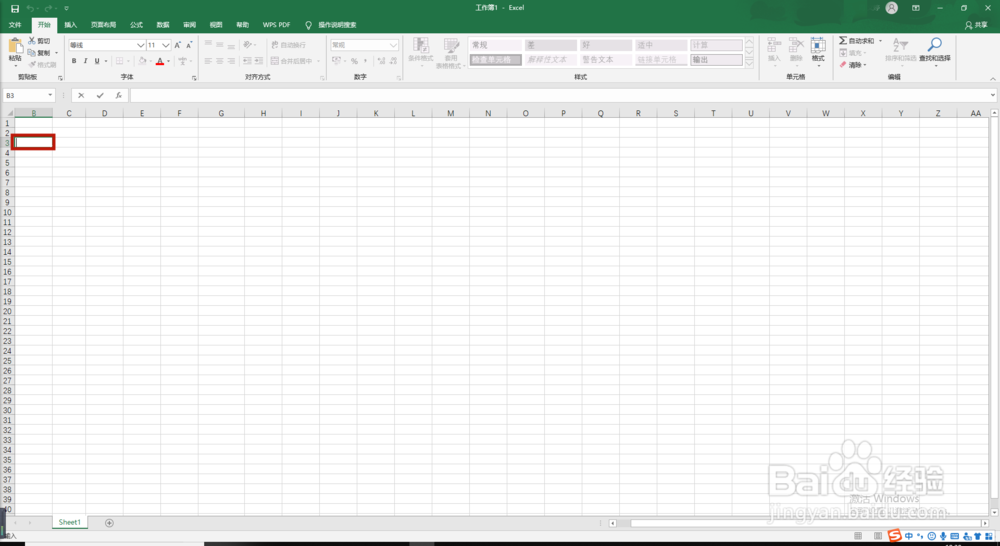Apply the 警告文本 cell style

tap(606, 60)
